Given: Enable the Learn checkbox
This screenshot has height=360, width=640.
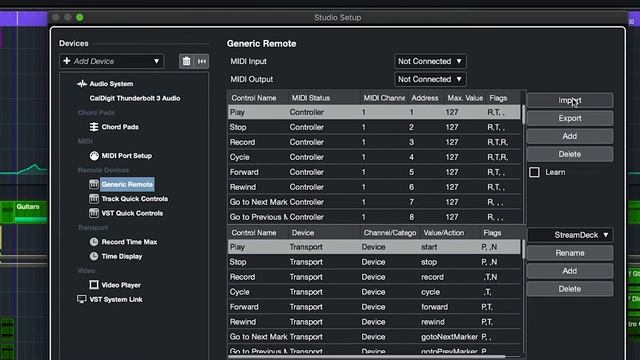Looking at the screenshot, I should point(534,172).
